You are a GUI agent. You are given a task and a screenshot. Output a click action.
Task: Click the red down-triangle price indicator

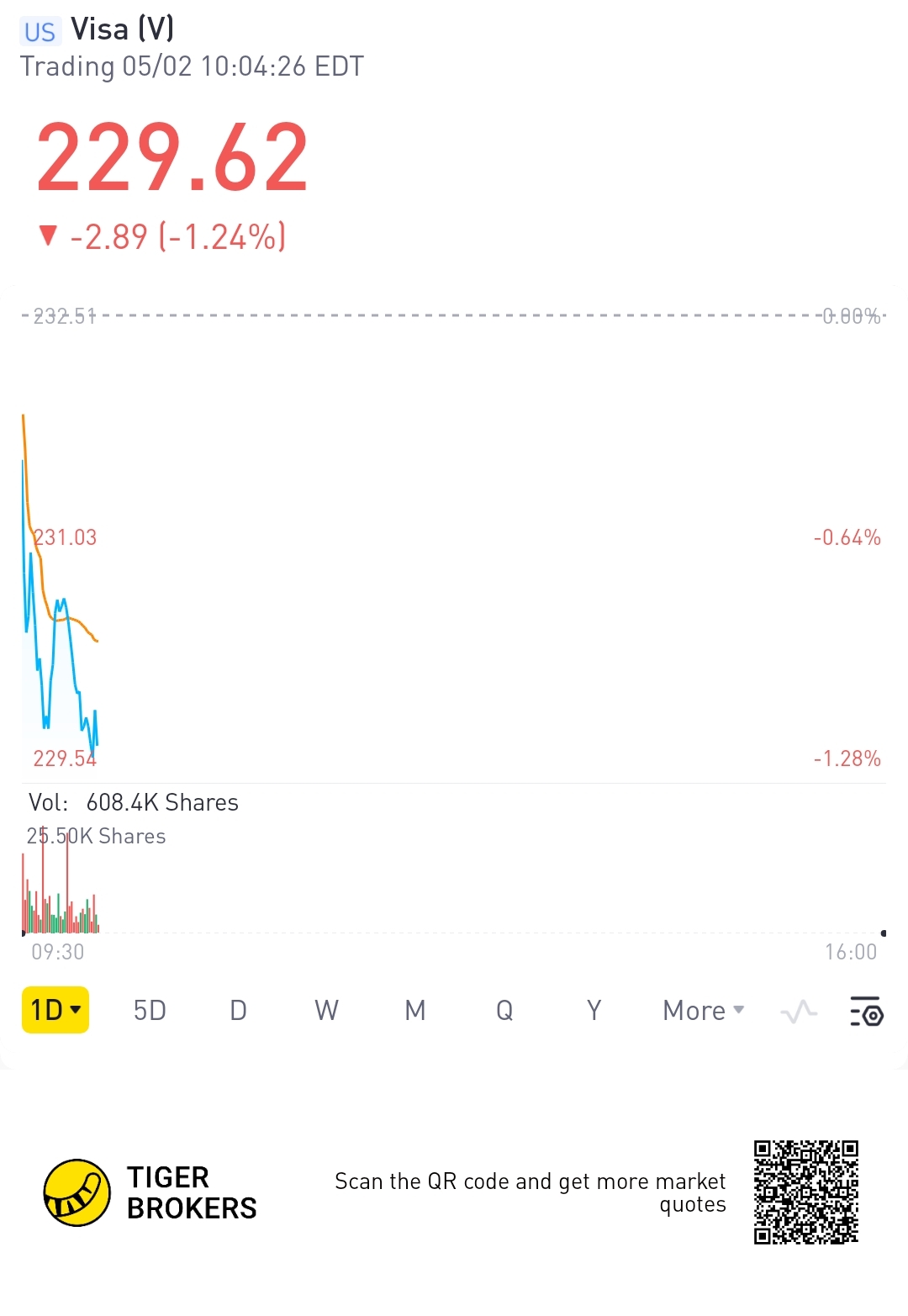tap(48, 236)
